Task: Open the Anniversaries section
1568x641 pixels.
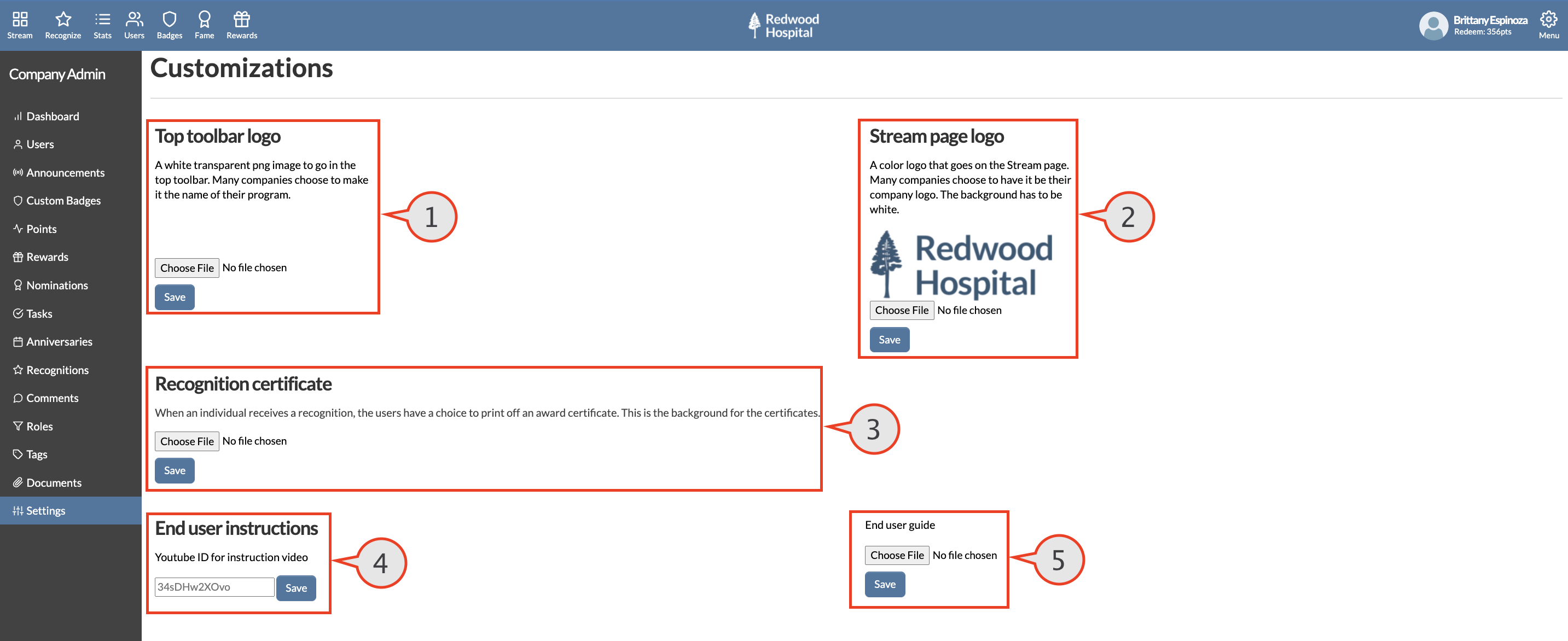Action: coord(59,341)
